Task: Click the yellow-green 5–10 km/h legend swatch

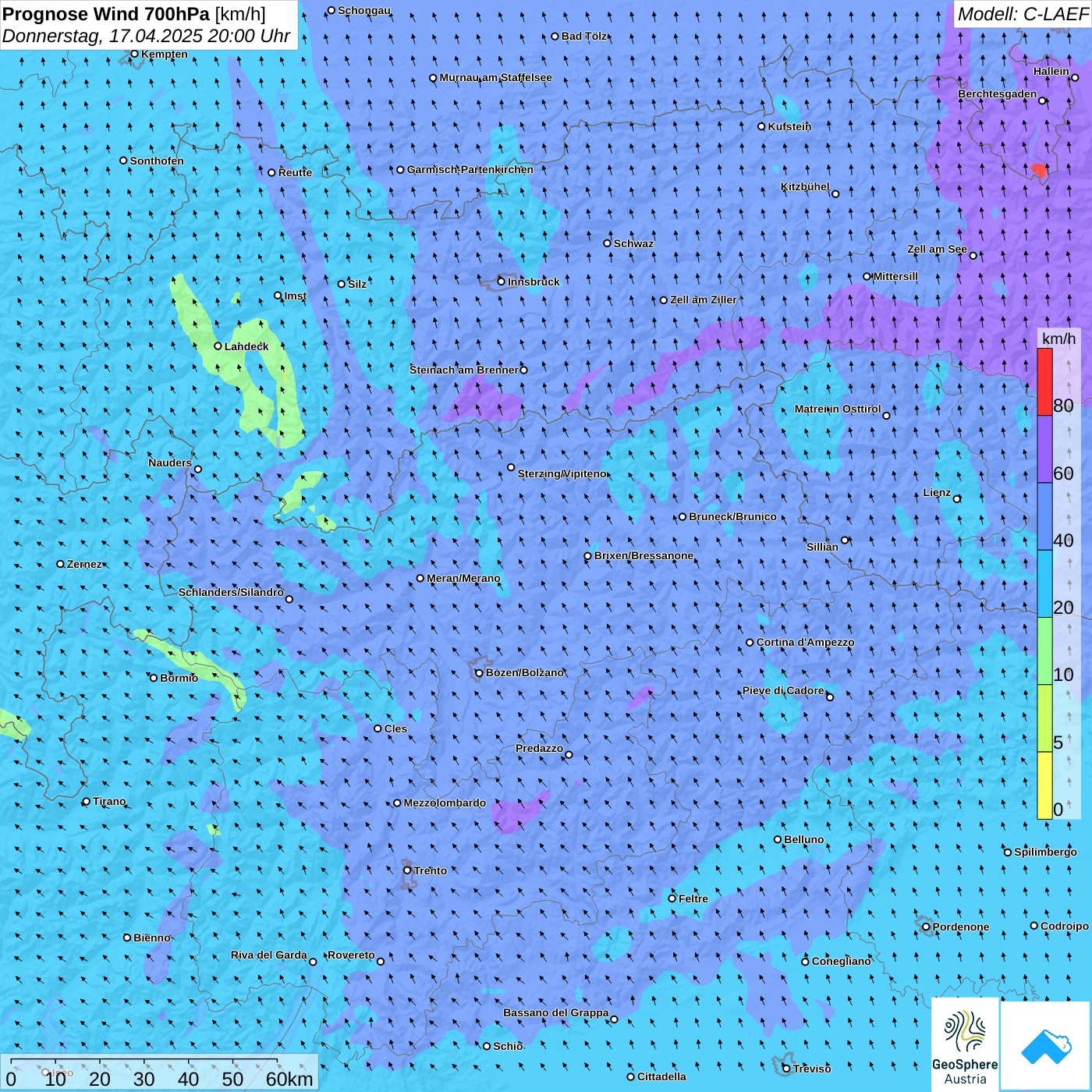Action: [1044, 718]
